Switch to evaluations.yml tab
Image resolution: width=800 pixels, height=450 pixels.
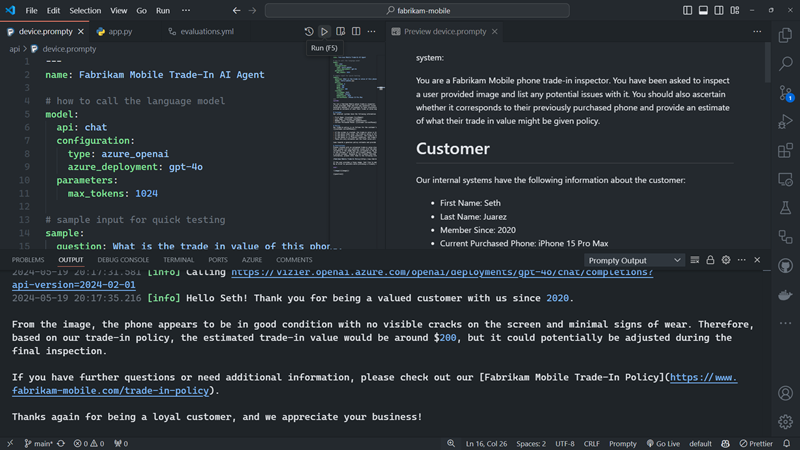click(x=207, y=32)
